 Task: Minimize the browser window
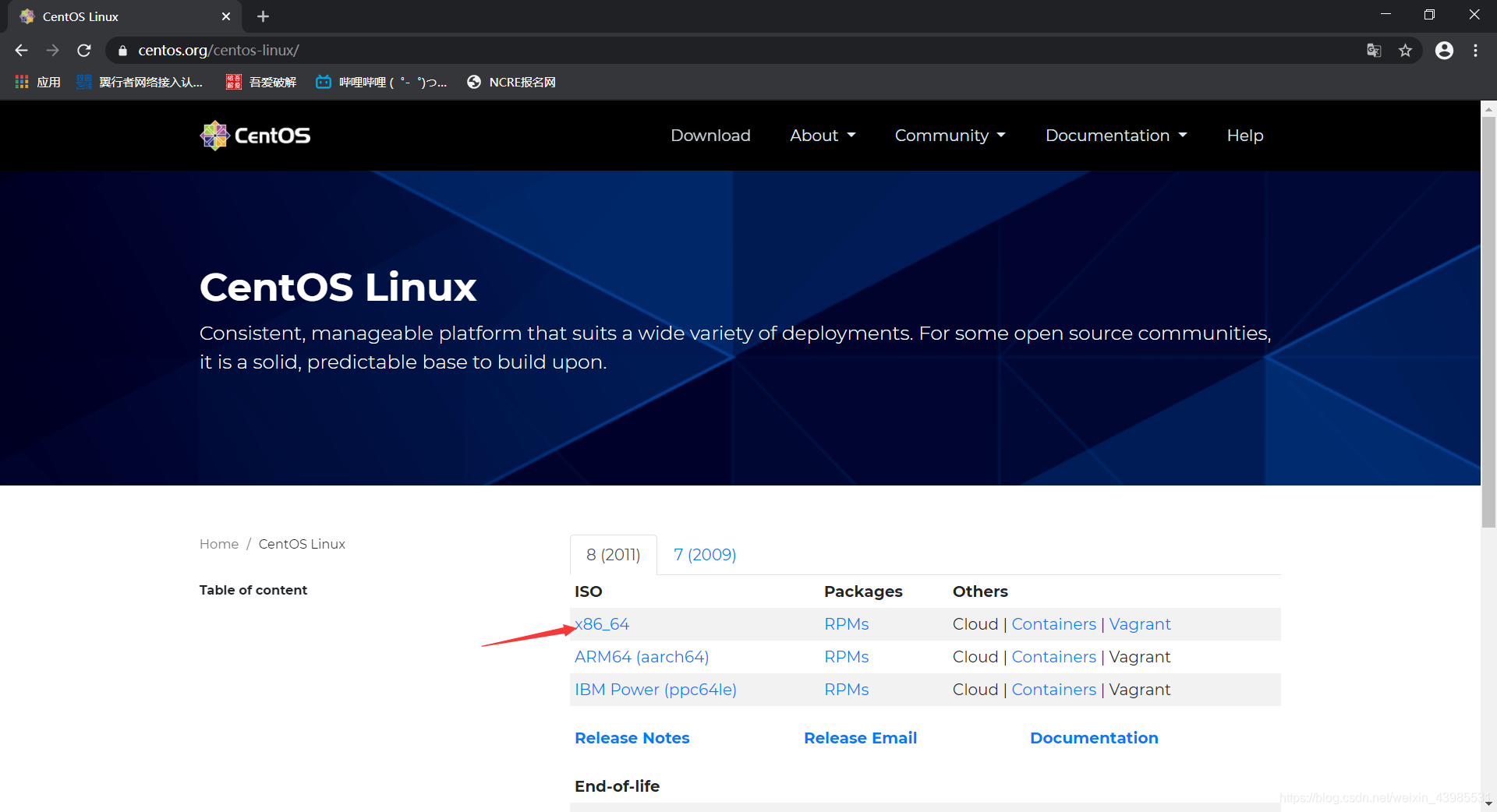tap(1386, 15)
